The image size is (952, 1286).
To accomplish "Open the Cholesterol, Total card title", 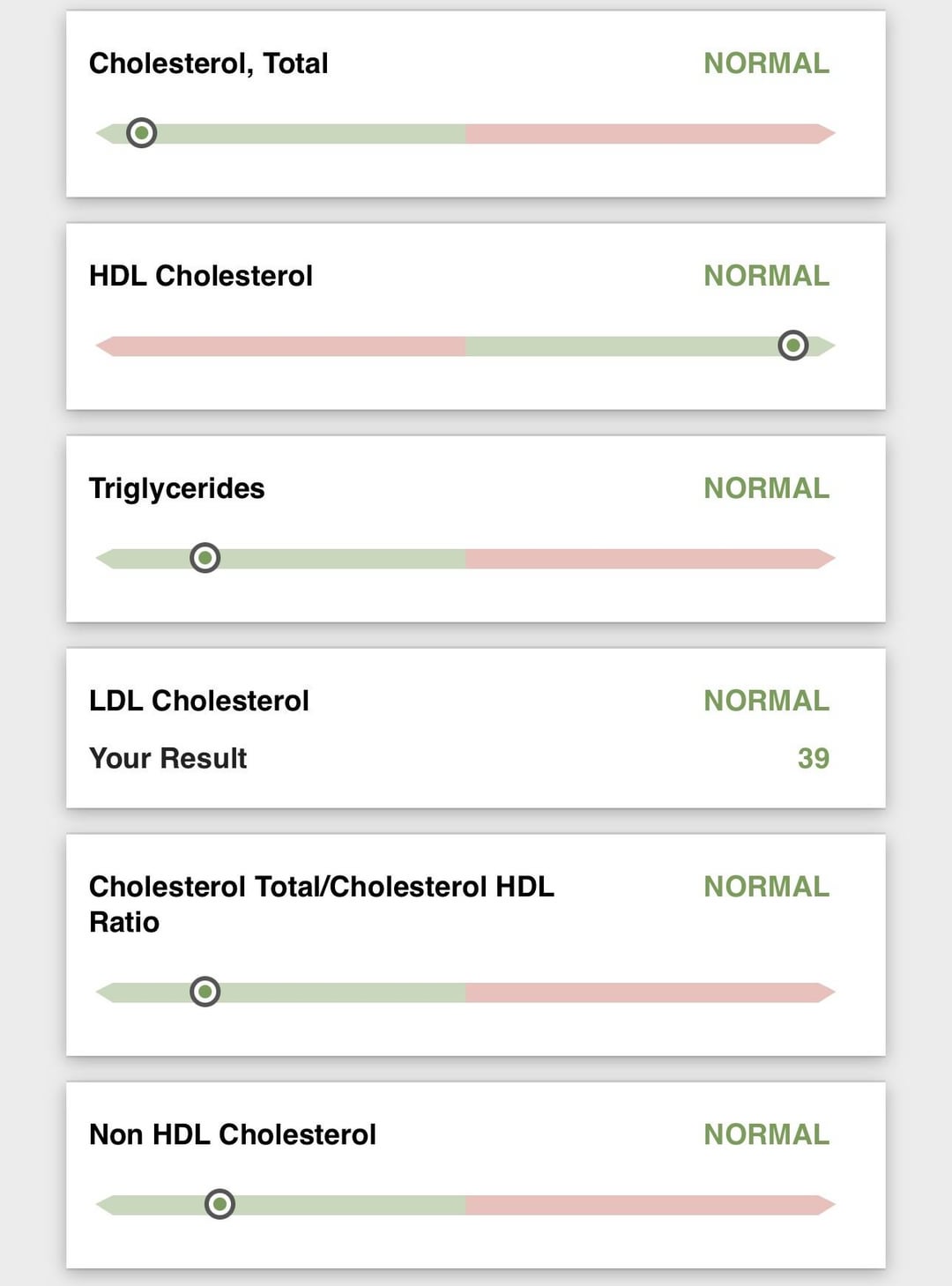I will click(x=208, y=63).
